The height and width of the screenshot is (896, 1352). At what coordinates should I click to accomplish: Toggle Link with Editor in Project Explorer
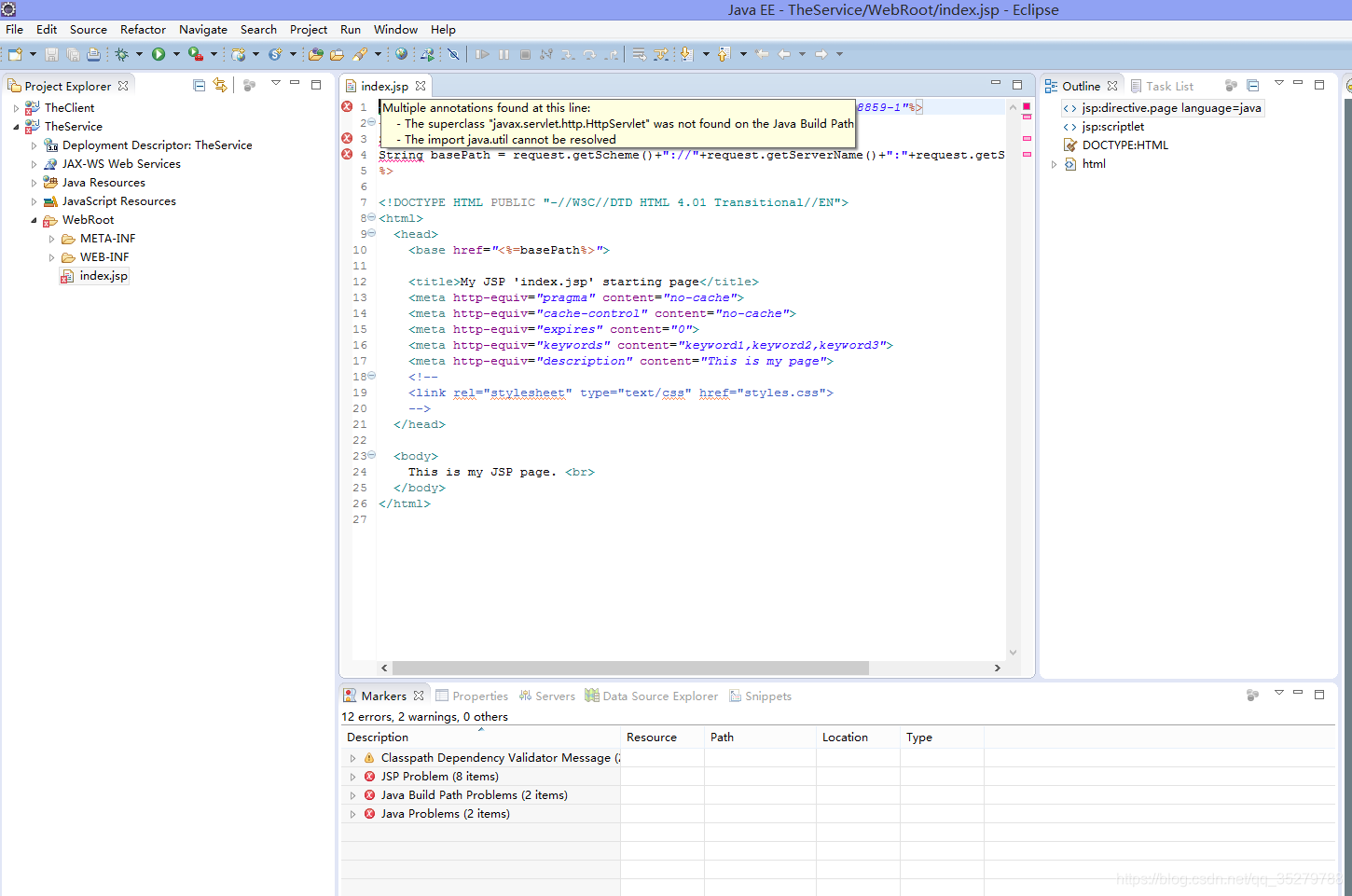click(x=220, y=85)
